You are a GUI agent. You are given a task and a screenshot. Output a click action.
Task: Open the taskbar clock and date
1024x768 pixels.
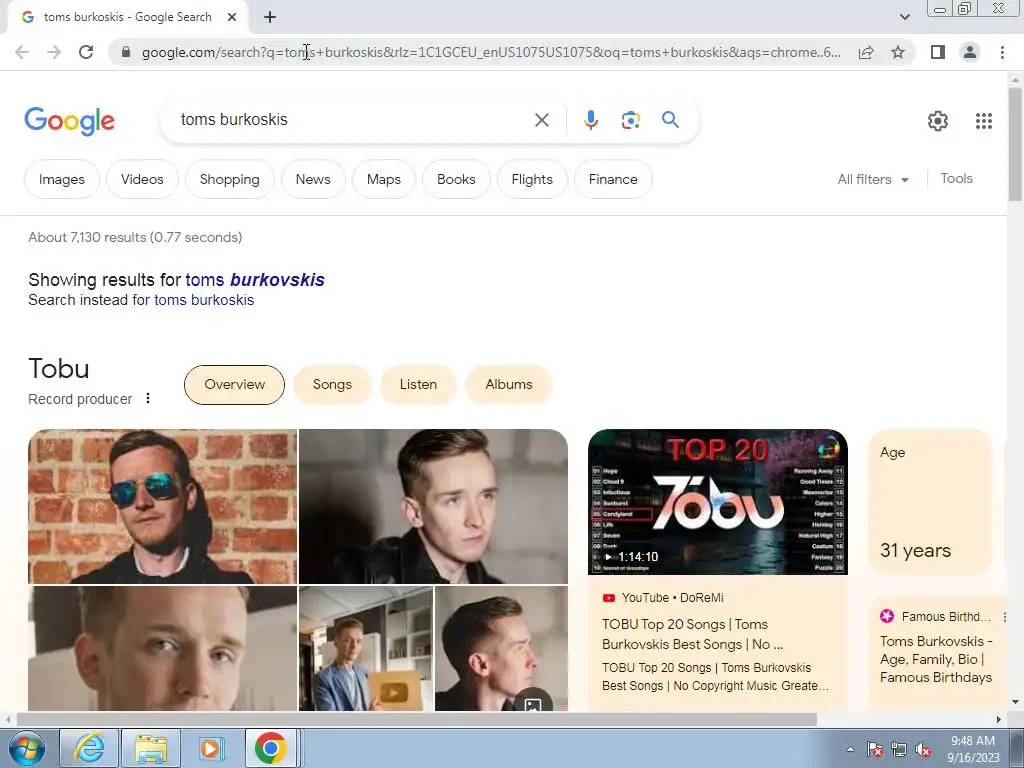tap(973, 749)
